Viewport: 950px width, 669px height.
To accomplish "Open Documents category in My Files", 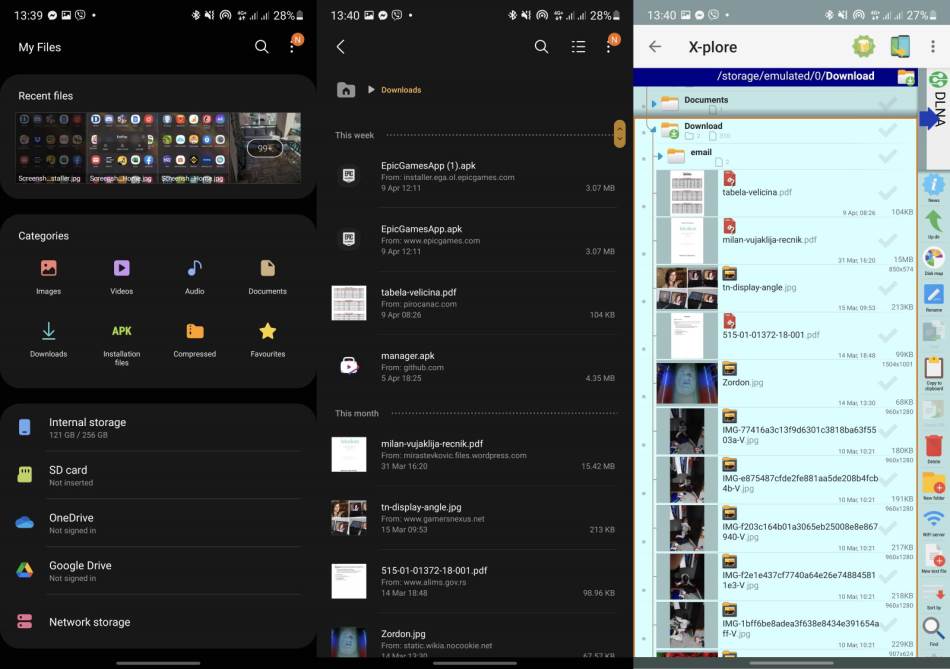I will tap(267, 277).
